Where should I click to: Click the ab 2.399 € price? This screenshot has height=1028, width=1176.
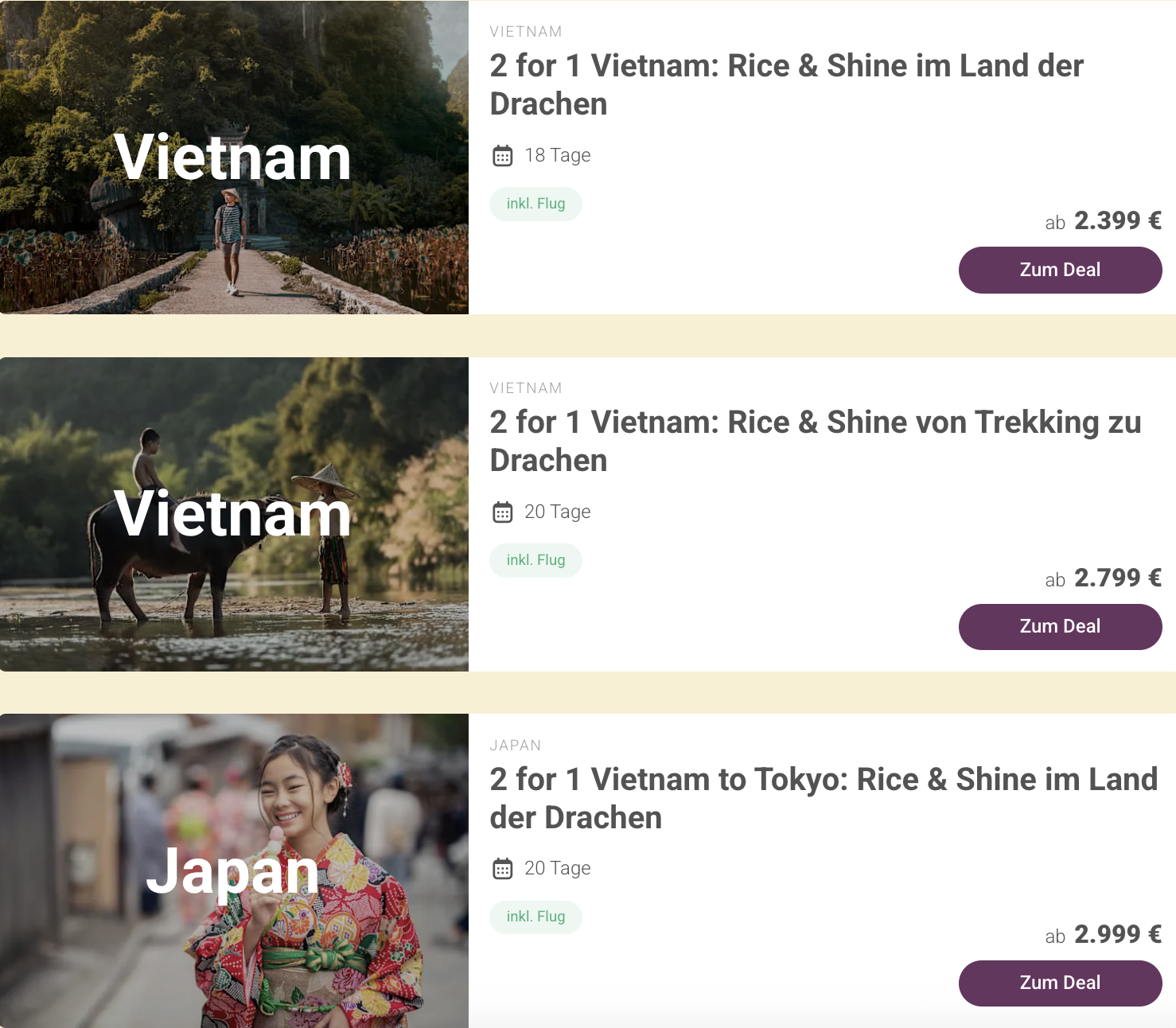[x=1103, y=221]
